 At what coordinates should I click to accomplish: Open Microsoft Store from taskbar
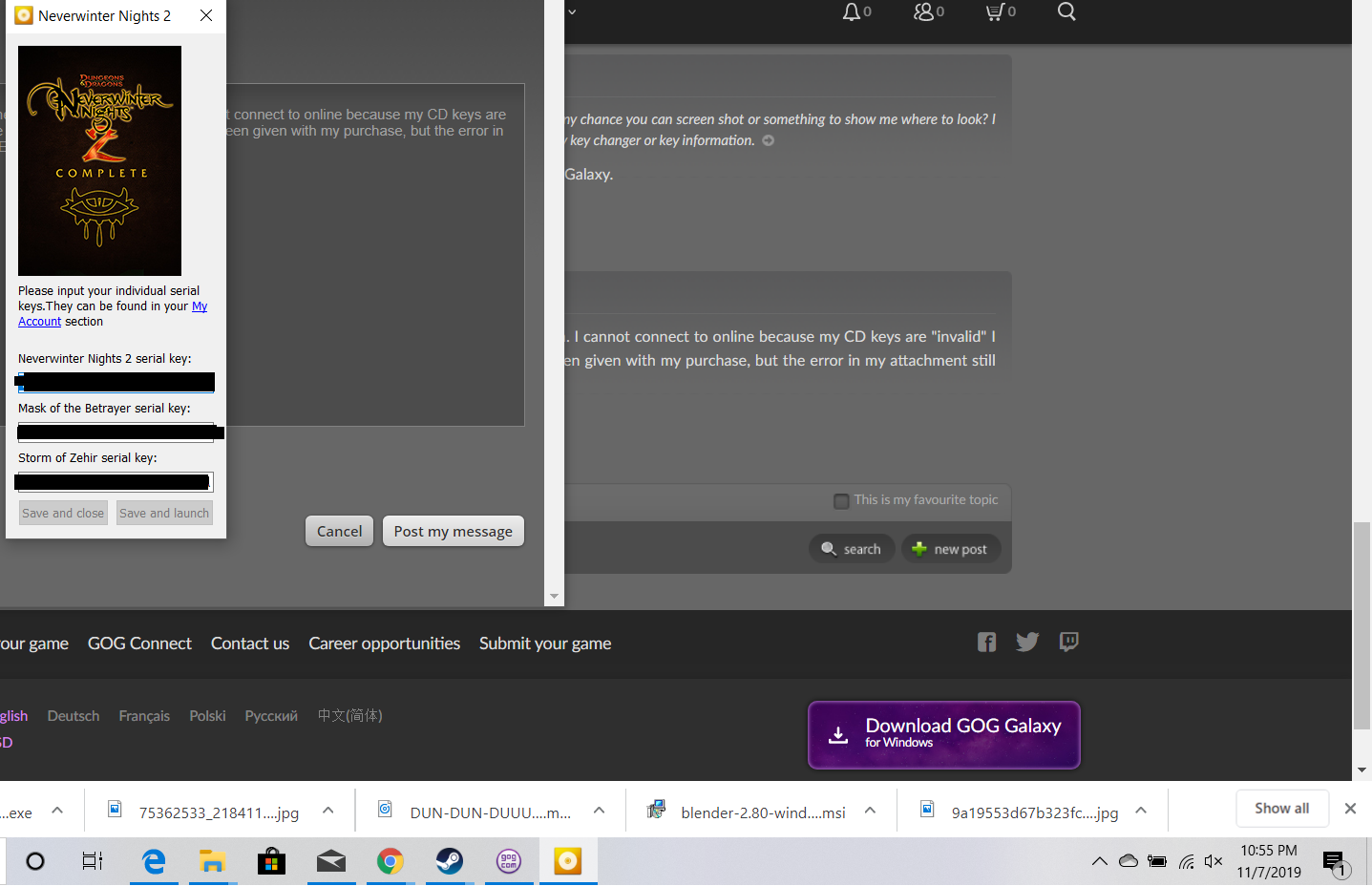click(271, 862)
